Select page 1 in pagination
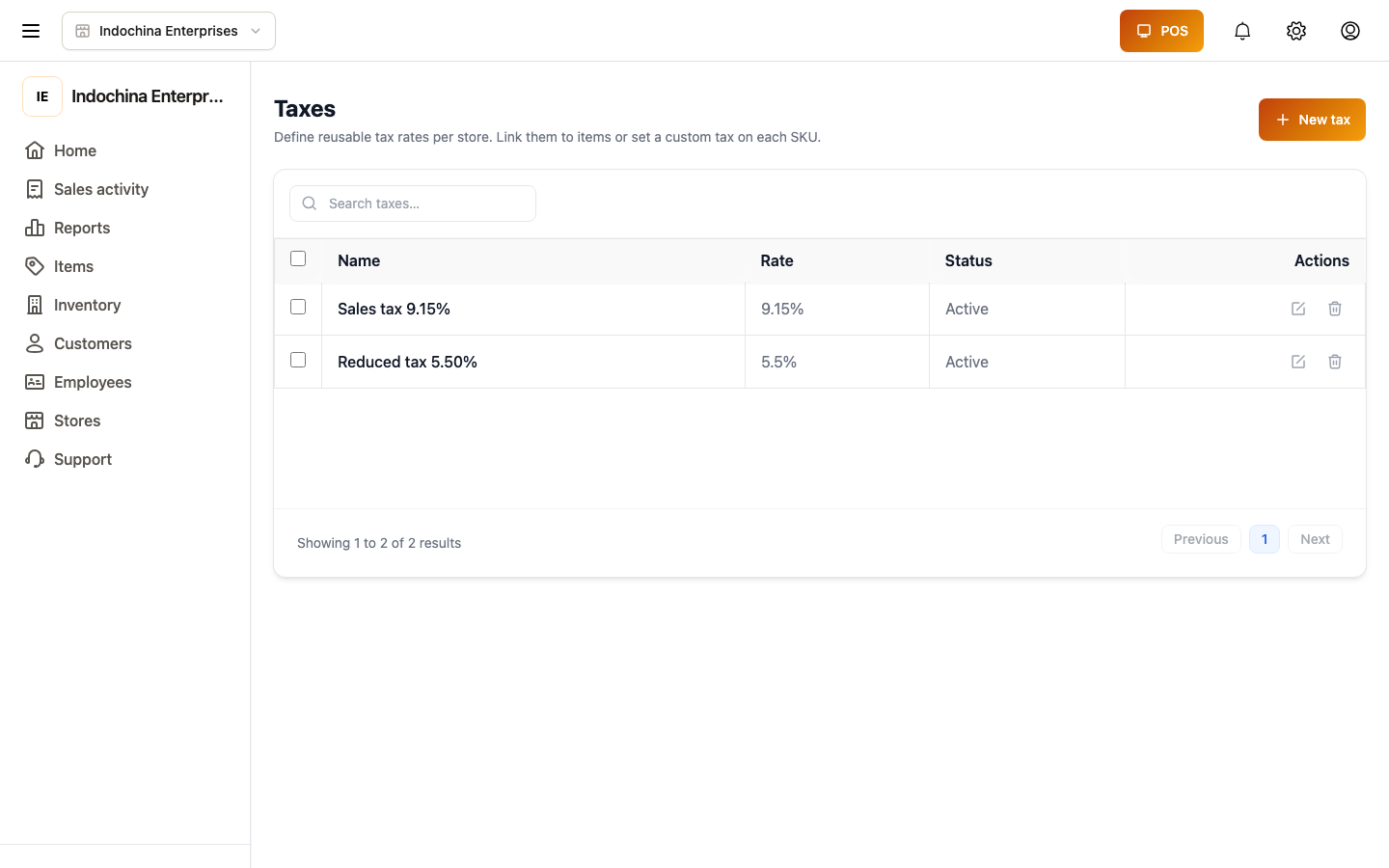This screenshot has width=1389, height=868. tap(1265, 539)
